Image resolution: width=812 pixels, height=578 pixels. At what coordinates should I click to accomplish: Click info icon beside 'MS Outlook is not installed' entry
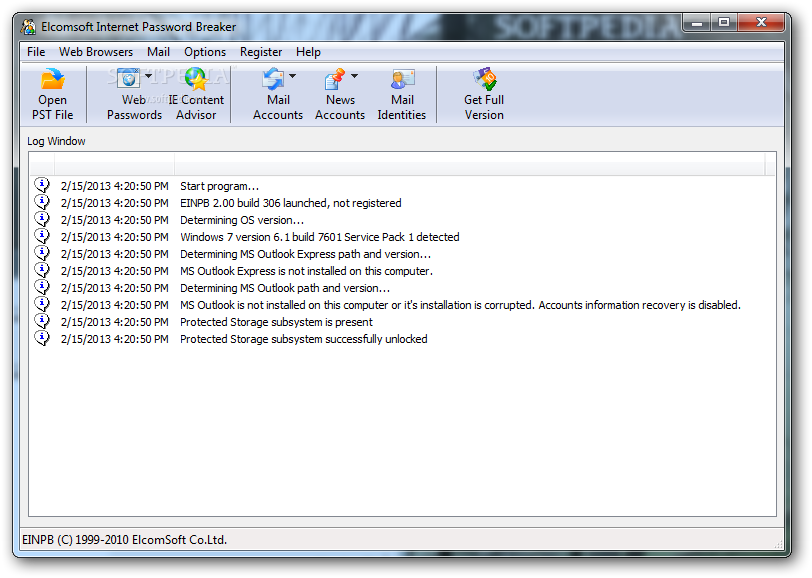pos(42,305)
